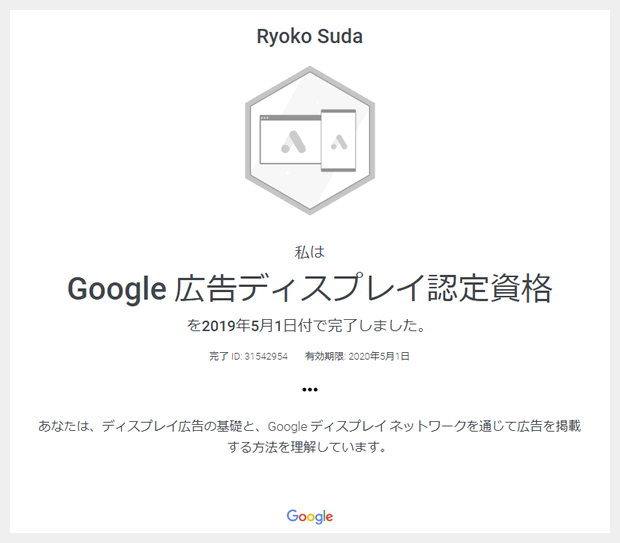Viewport: 620px width, 543px height.
Task: Click the Ads logo inside the browser icon
Action: point(293,142)
